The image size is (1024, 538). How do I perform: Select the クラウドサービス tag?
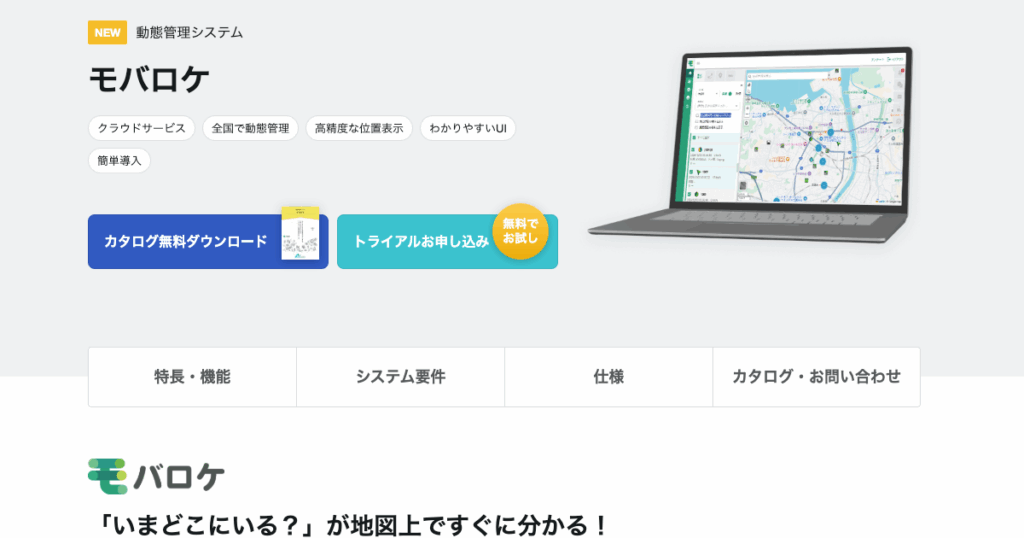click(x=141, y=128)
